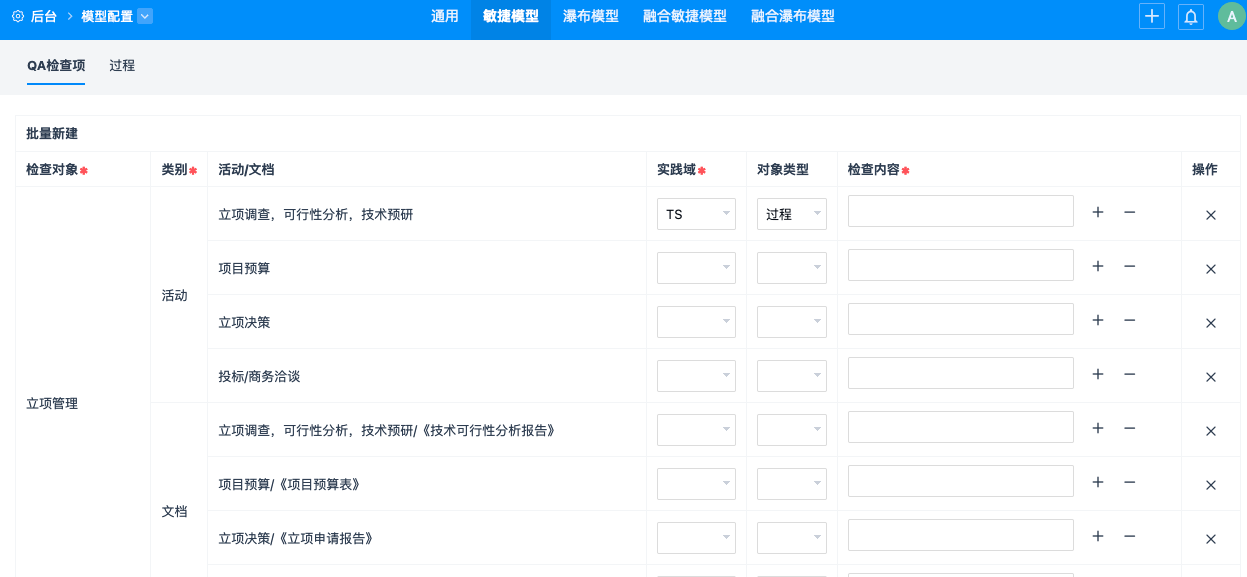The height and width of the screenshot is (577, 1247).
Task: Open the 模型配置 dropdown arrow in breadcrumb
Action: [145, 16]
